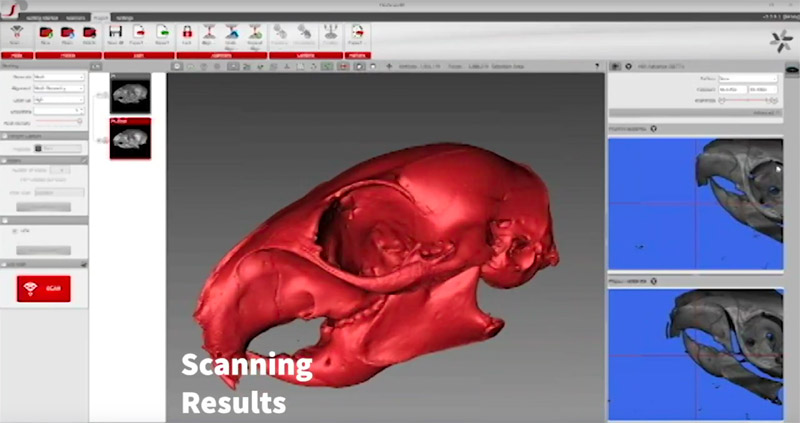Open the gear settings icon in camera panel header
Image resolution: width=800 pixels, height=423 pixels.
click(627, 66)
